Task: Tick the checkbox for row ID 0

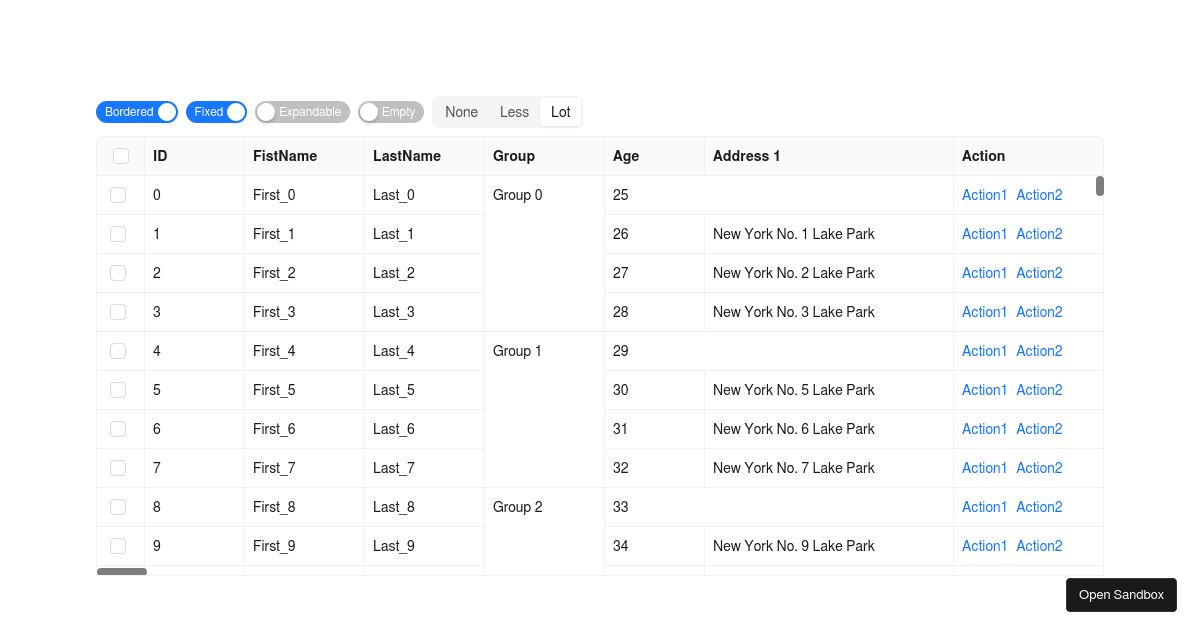Action: (x=118, y=195)
